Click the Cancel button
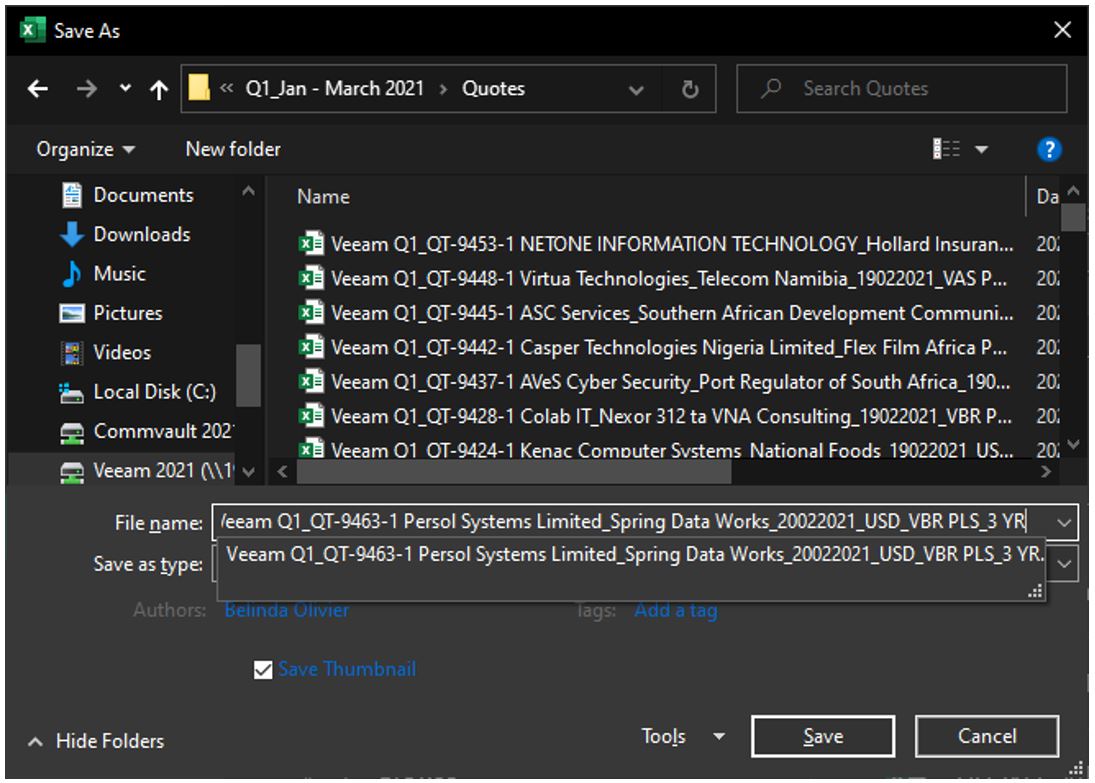Screen dimensions: 1095x783 click(x=986, y=737)
